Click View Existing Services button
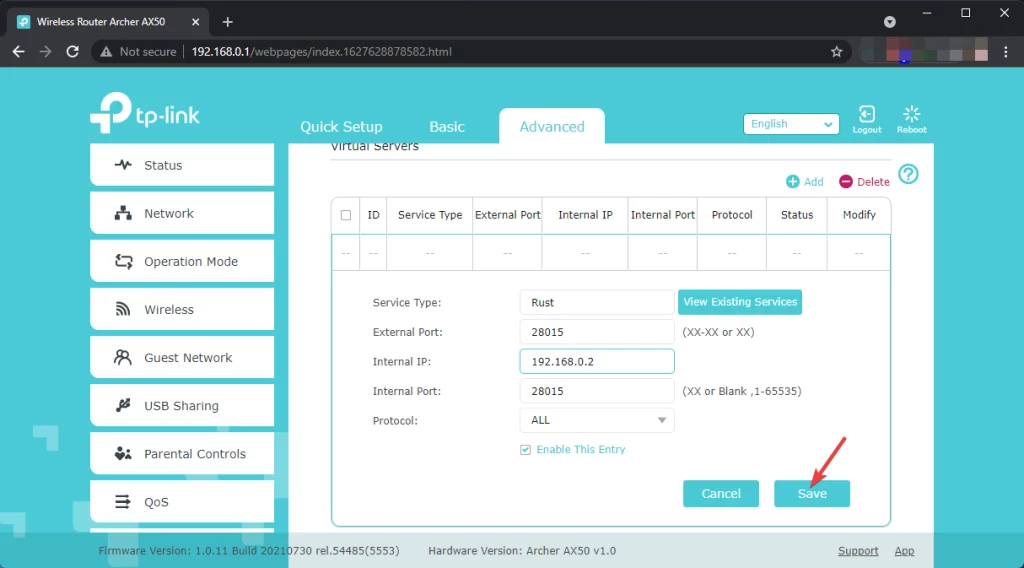 pos(740,302)
